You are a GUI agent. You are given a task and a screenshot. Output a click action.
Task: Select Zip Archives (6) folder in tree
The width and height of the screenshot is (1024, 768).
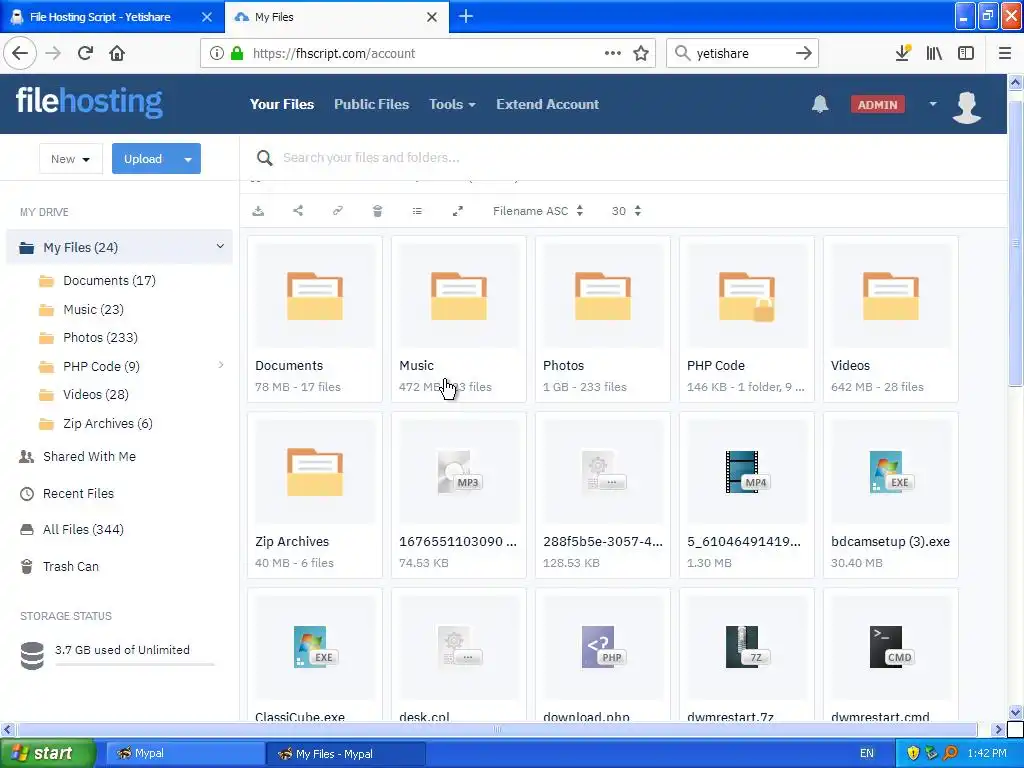(108, 424)
